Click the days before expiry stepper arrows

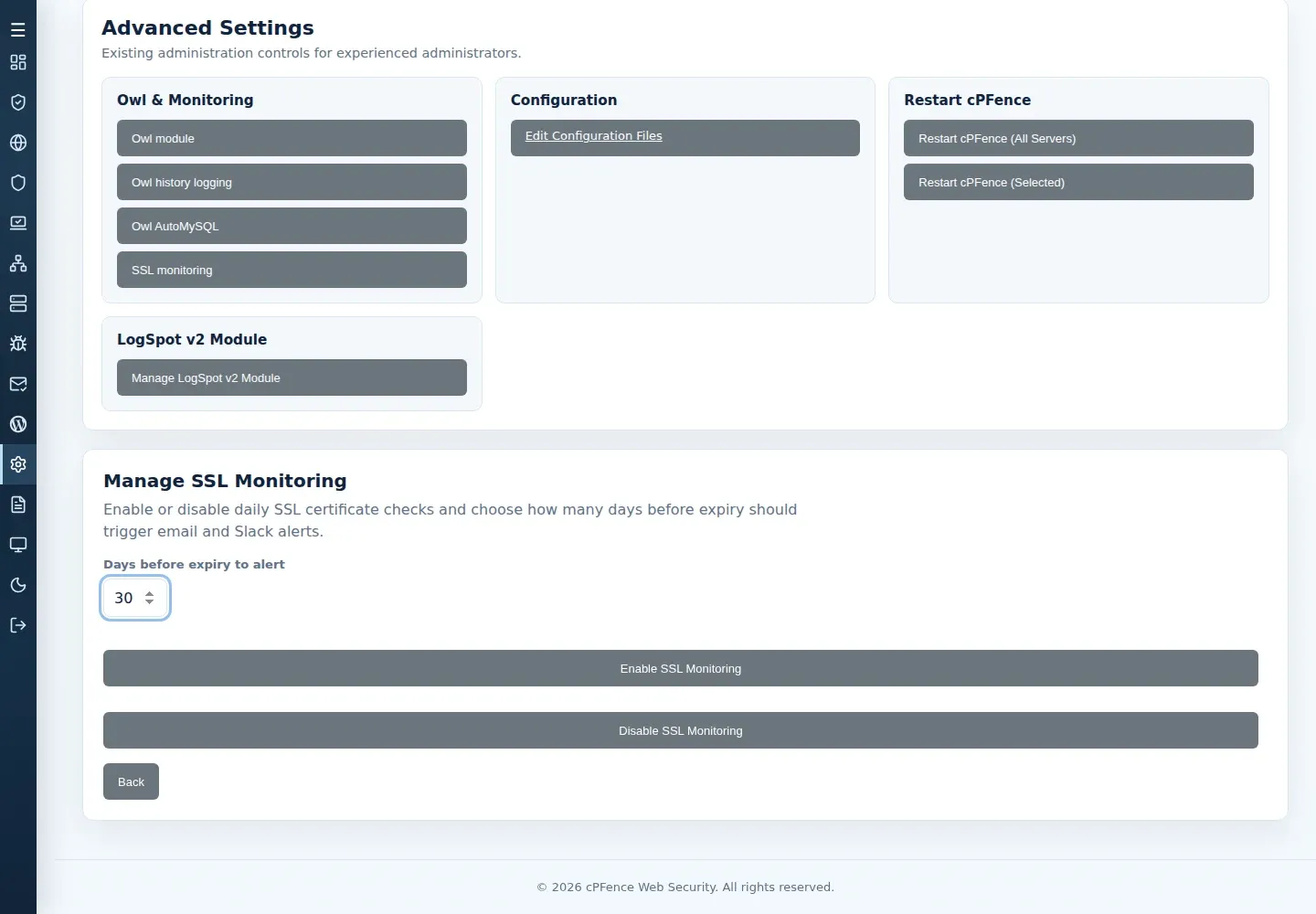[x=150, y=598]
